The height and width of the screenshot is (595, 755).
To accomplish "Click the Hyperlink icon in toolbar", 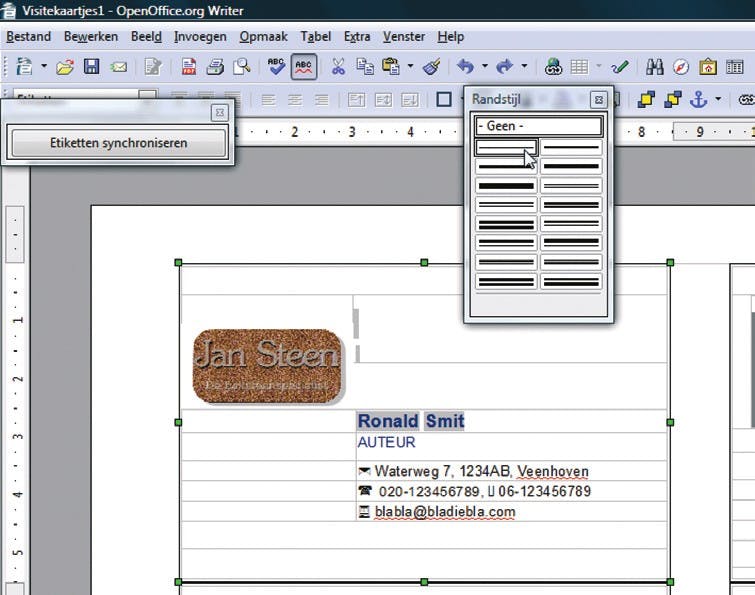I will (552, 67).
